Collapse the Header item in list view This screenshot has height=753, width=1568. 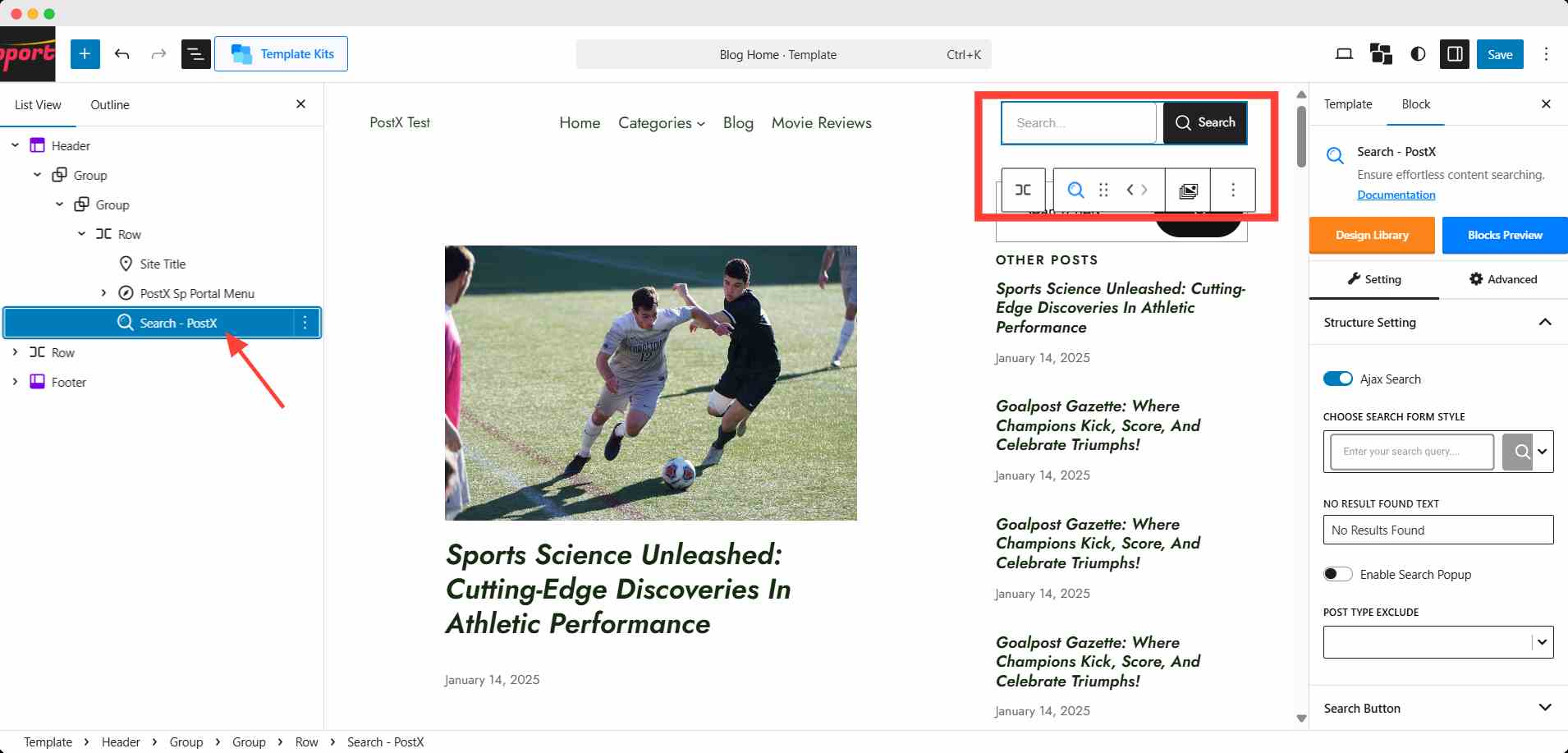(x=15, y=145)
